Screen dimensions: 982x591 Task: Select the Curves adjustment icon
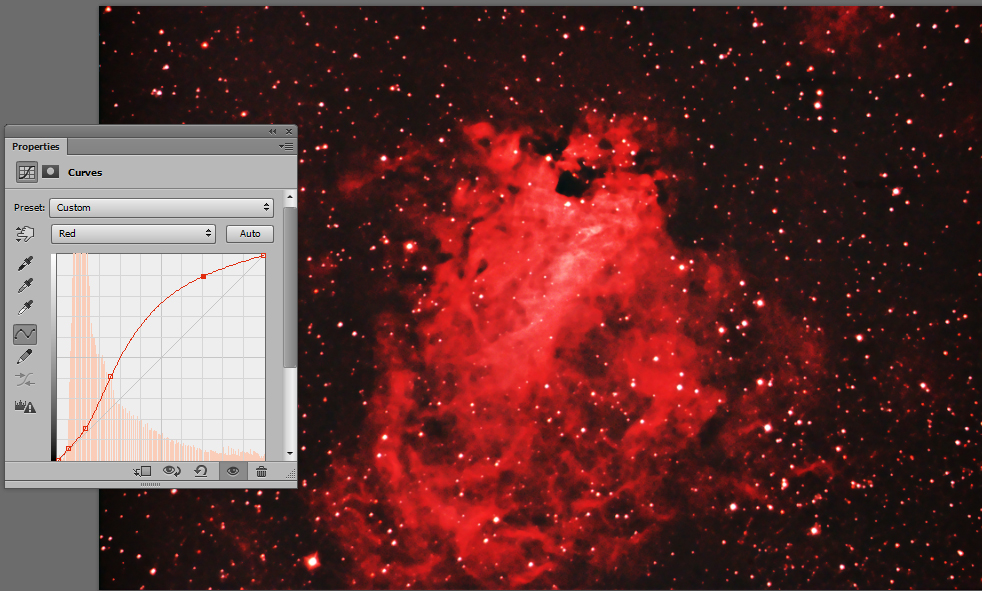[x=26, y=172]
